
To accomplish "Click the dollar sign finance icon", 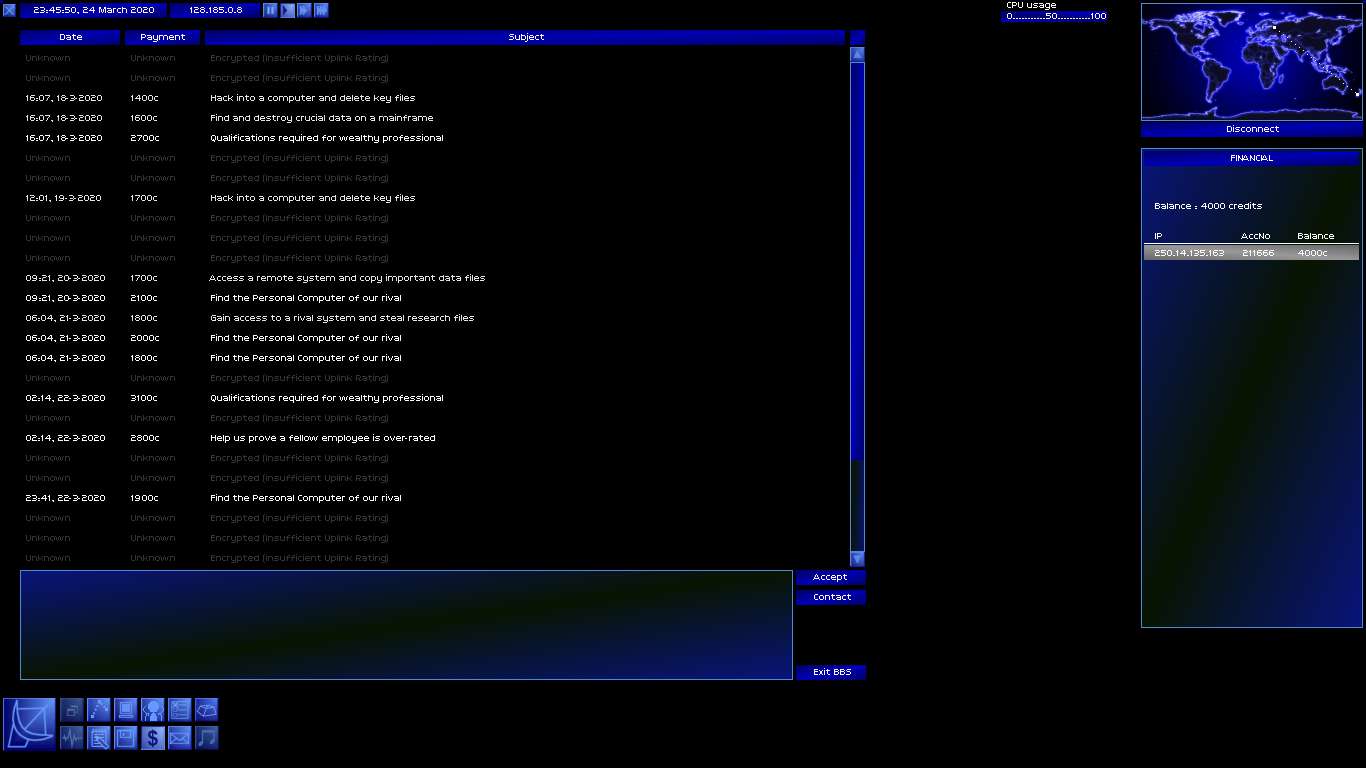I will [152, 738].
